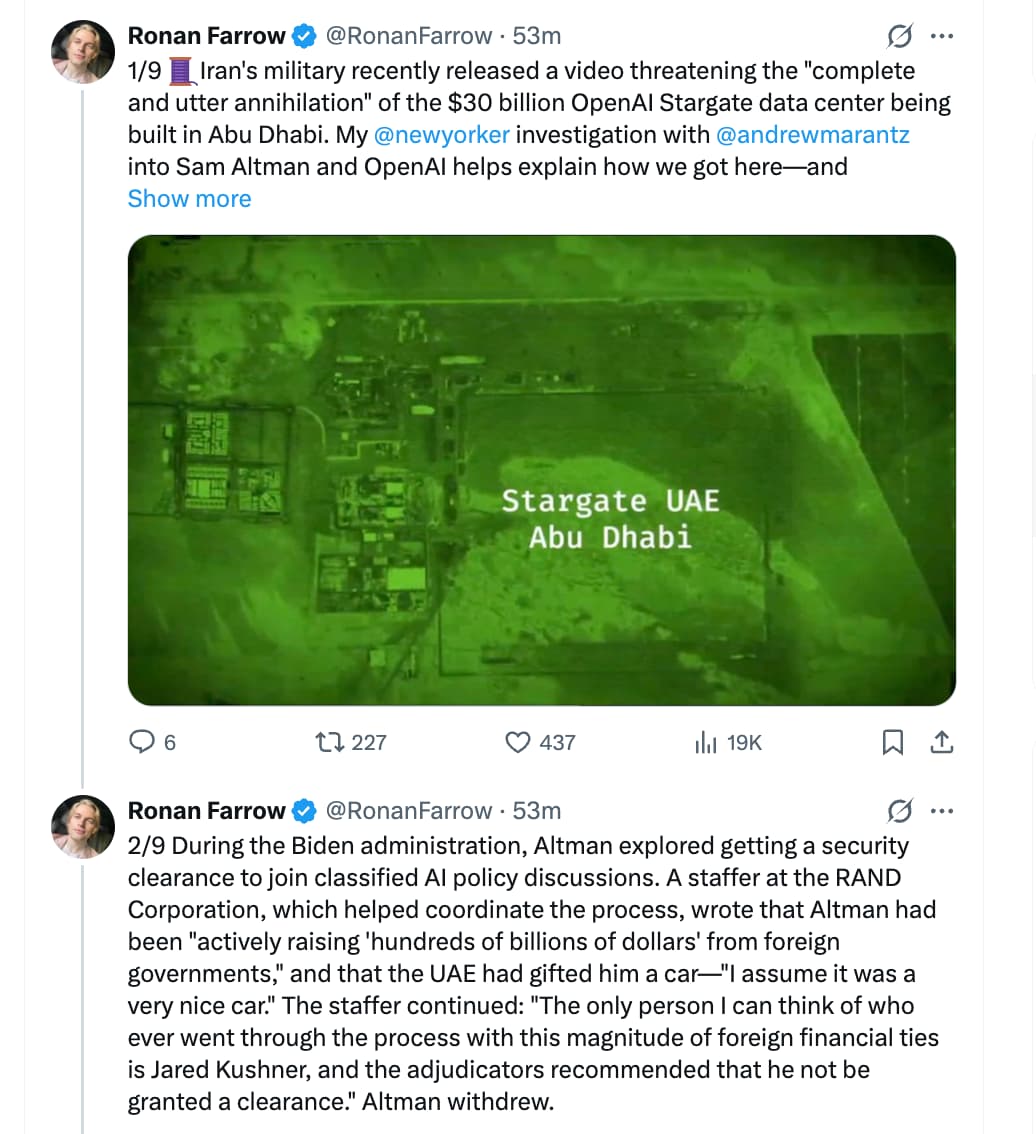Share the first tweet via share icon

click(941, 742)
